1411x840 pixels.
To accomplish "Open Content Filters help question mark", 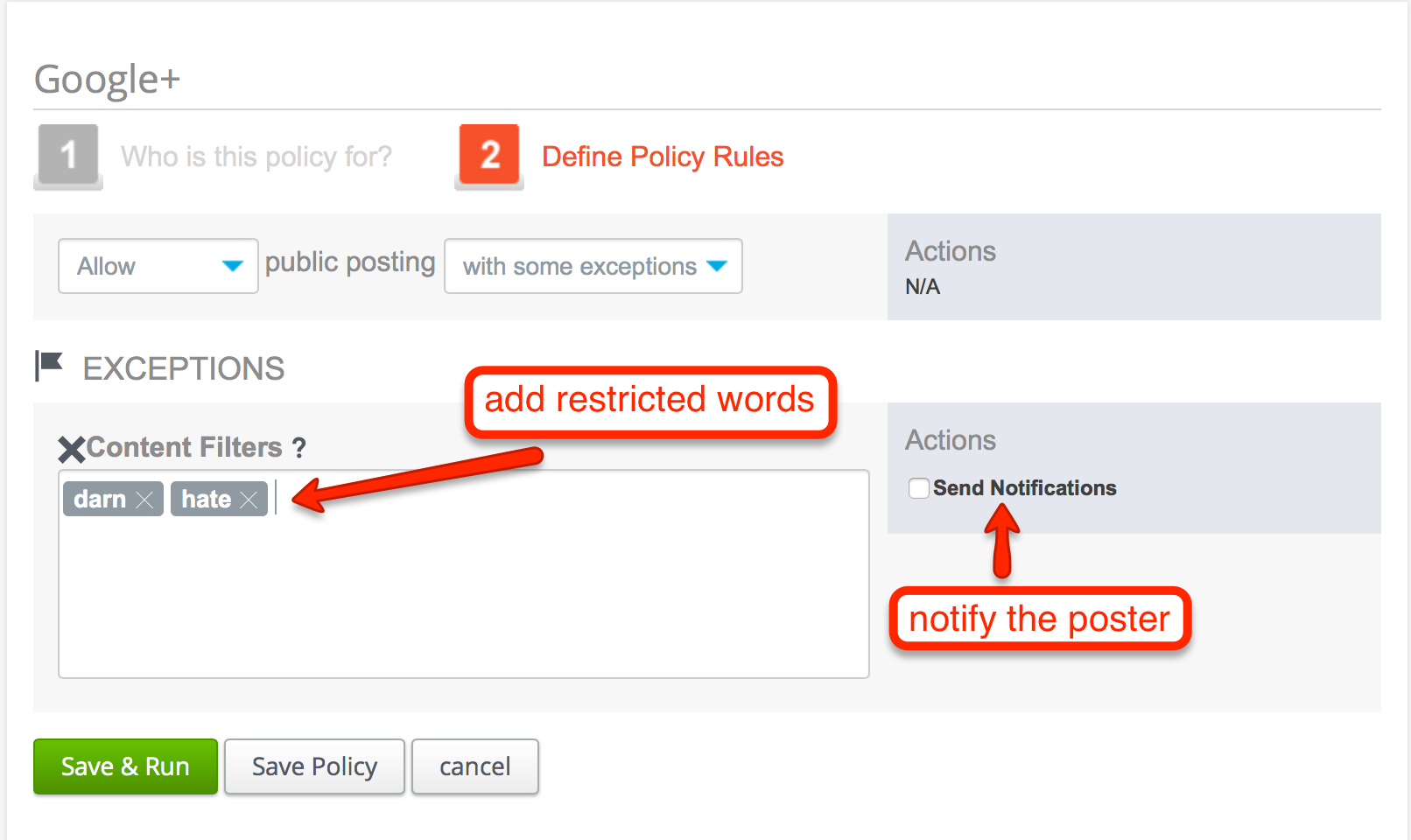I will tap(299, 448).
